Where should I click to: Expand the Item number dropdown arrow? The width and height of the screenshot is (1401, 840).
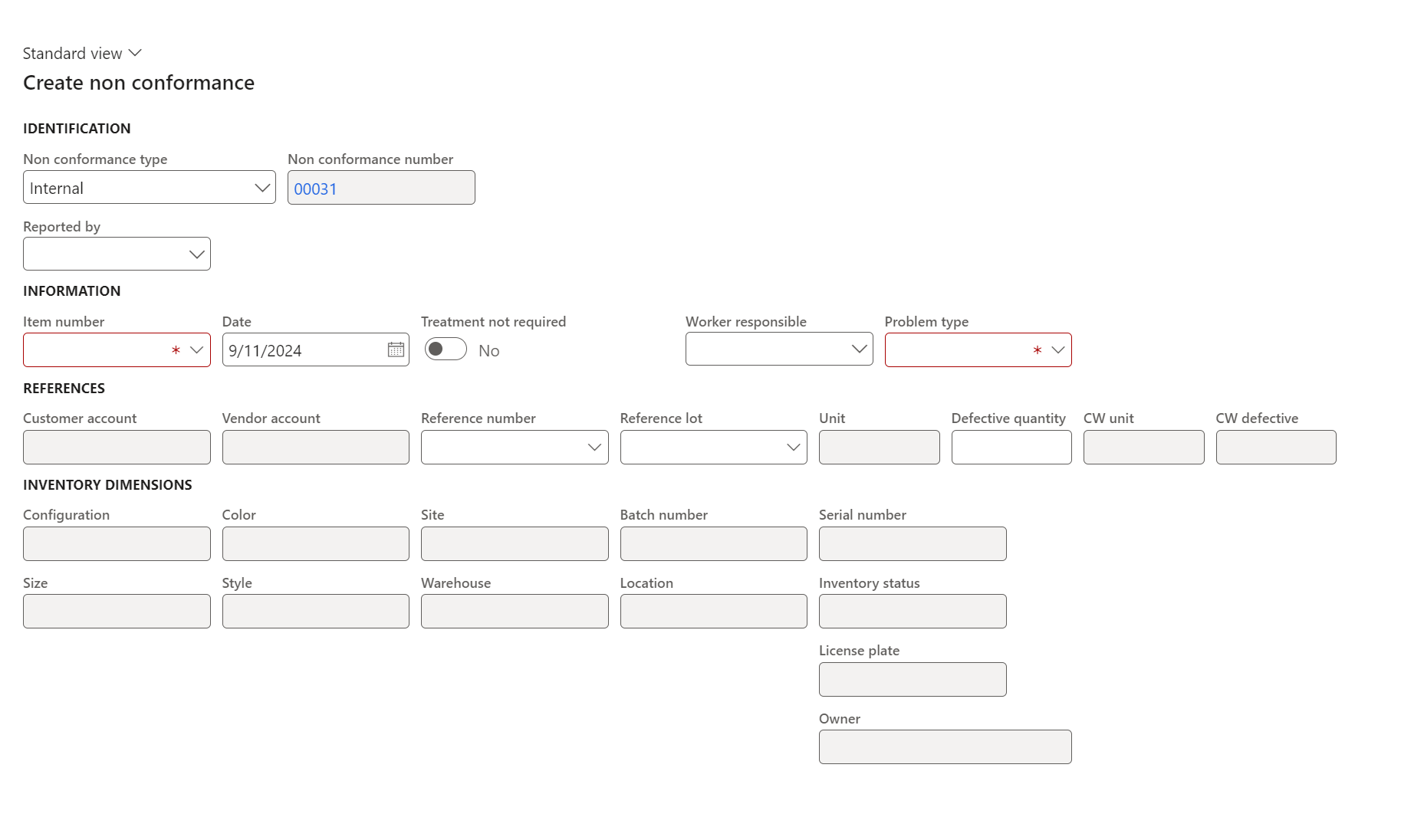pos(196,350)
